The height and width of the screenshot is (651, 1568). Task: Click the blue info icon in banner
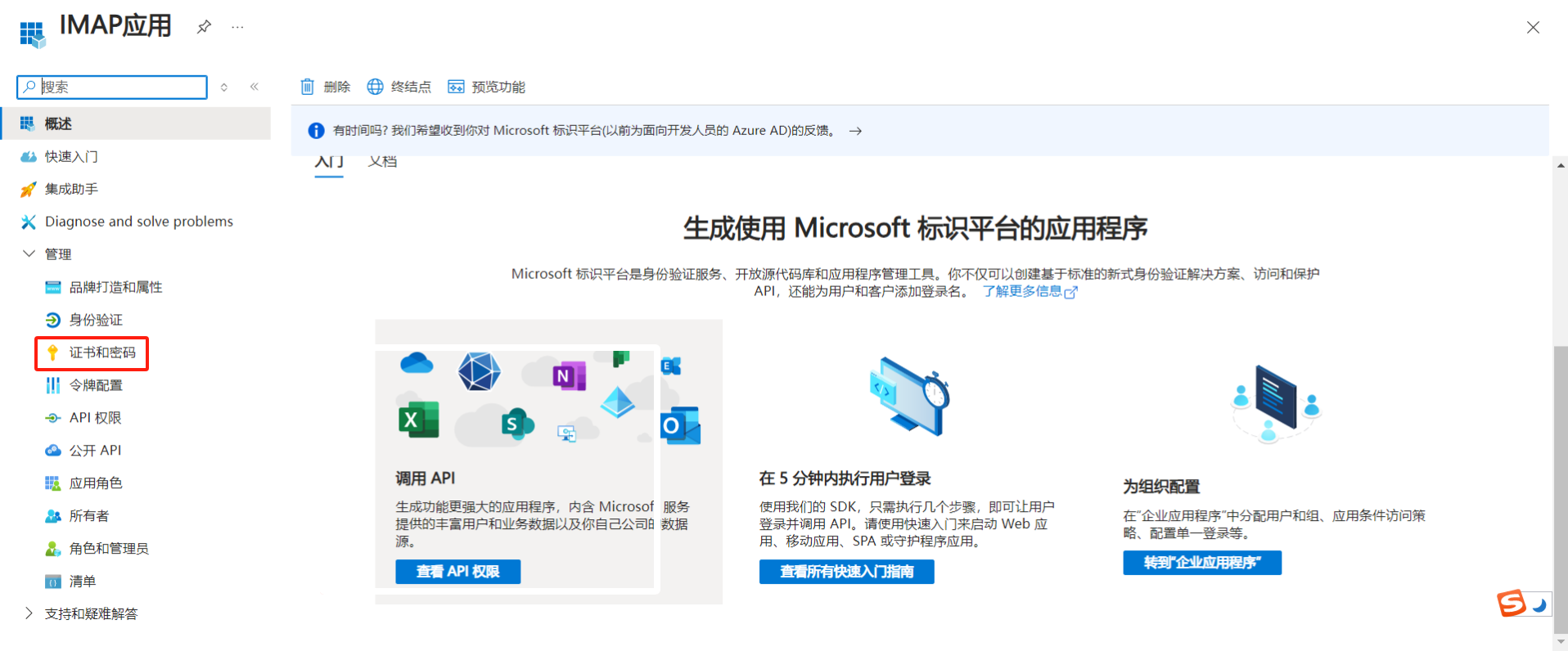coord(316,131)
